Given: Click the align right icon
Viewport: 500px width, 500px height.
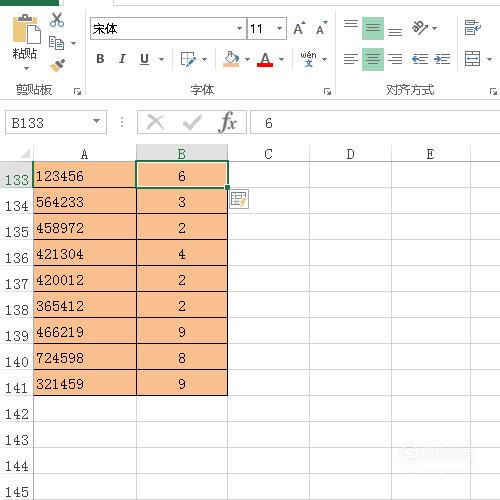Looking at the screenshot, I should 395,59.
